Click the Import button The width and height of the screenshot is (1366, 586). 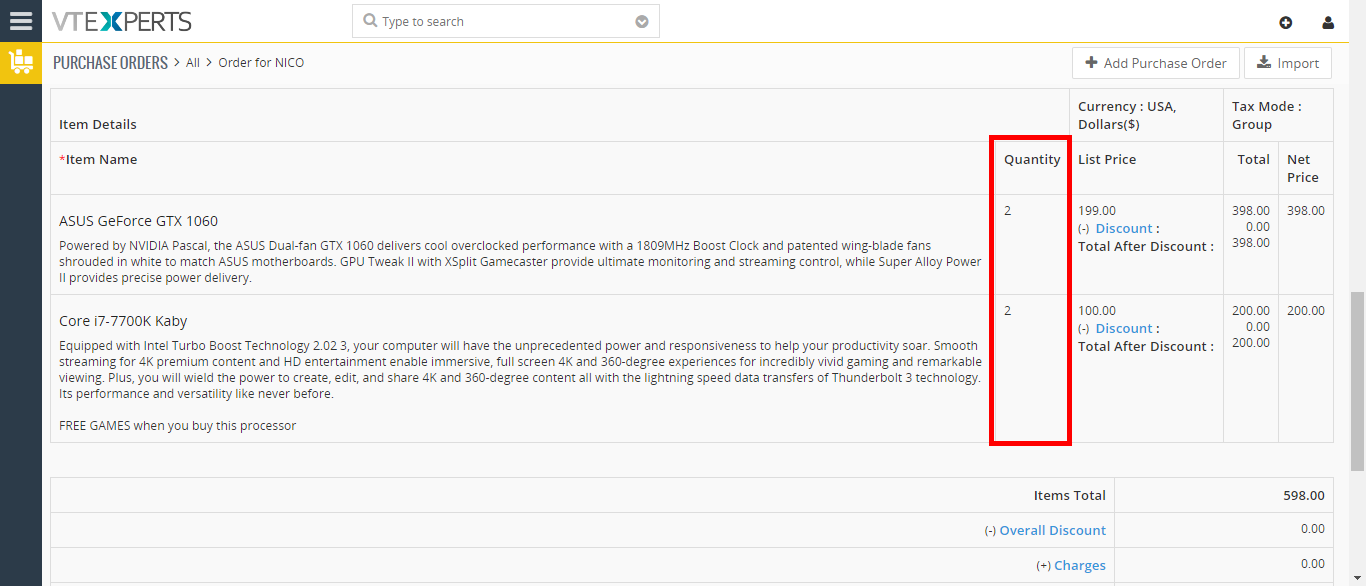pyautogui.click(x=1288, y=63)
